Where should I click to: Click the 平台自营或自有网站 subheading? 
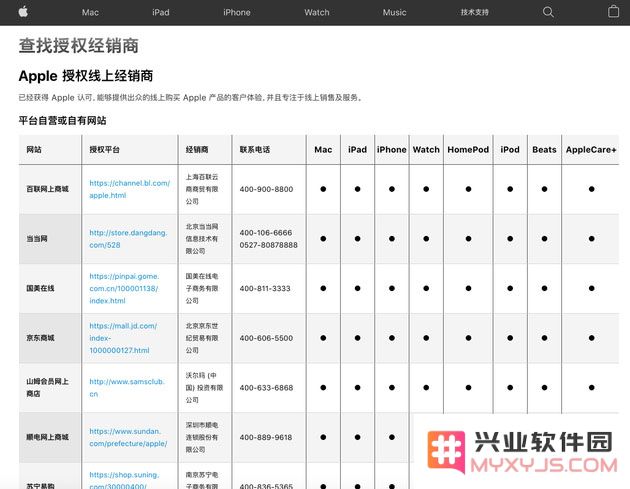click(x=62, y=121)
